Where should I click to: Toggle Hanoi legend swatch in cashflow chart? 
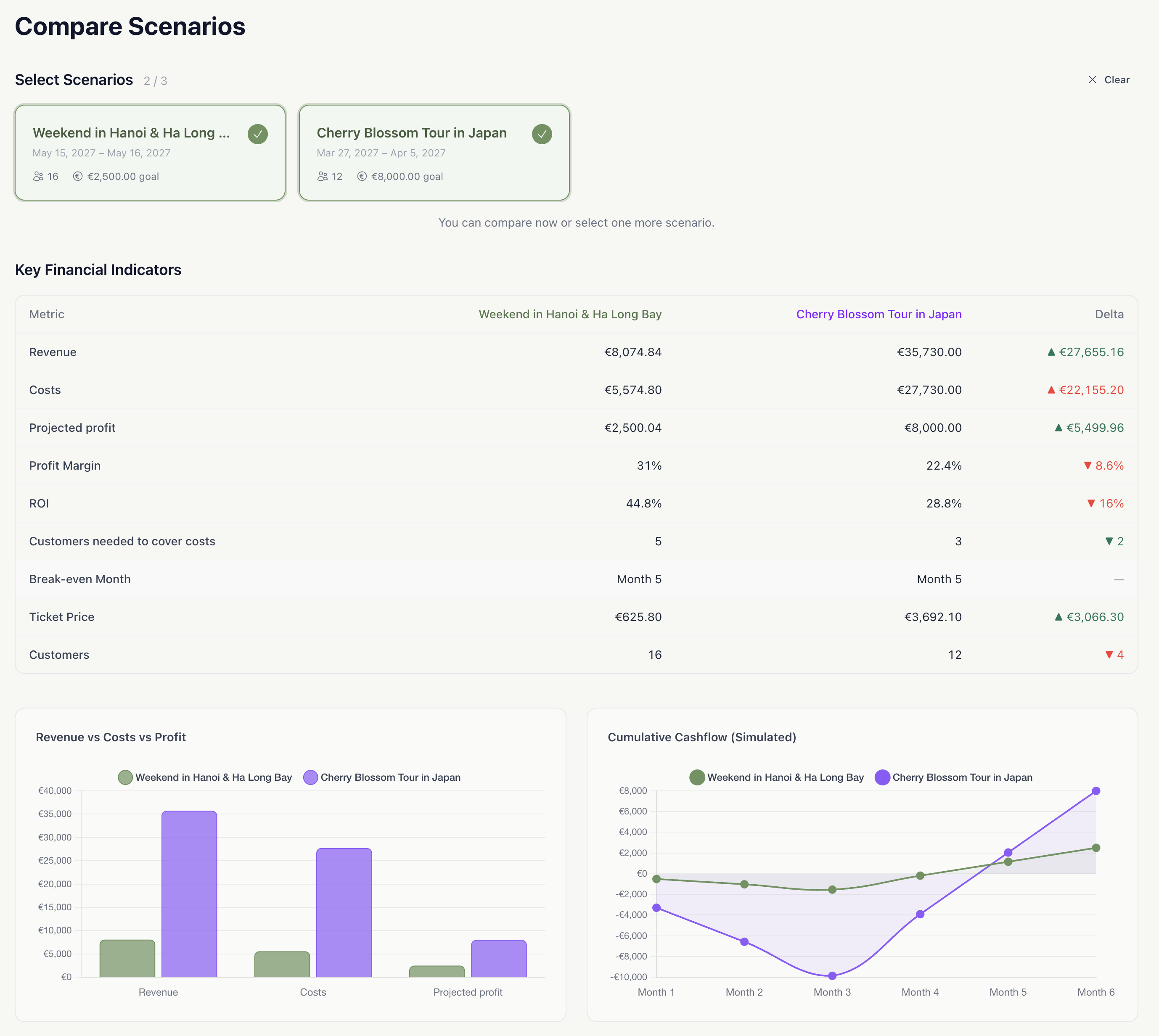[697, 777]
